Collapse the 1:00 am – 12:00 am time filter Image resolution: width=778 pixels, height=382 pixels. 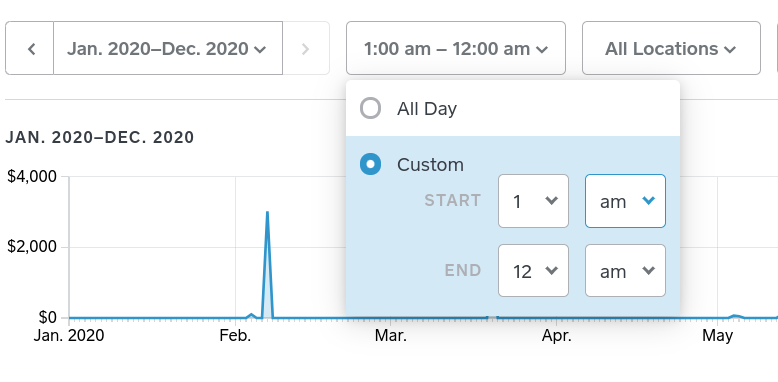[455, 49]
